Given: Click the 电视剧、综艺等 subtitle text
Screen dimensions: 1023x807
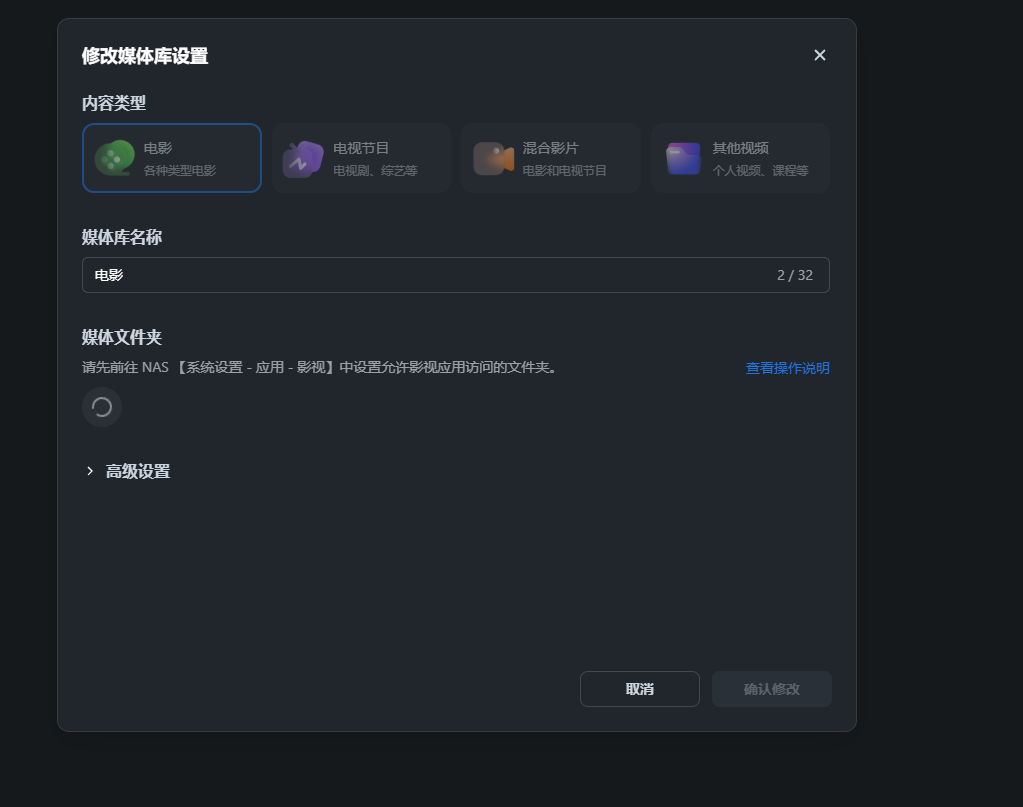Looking at the screenshot, I should click(375, 170).
